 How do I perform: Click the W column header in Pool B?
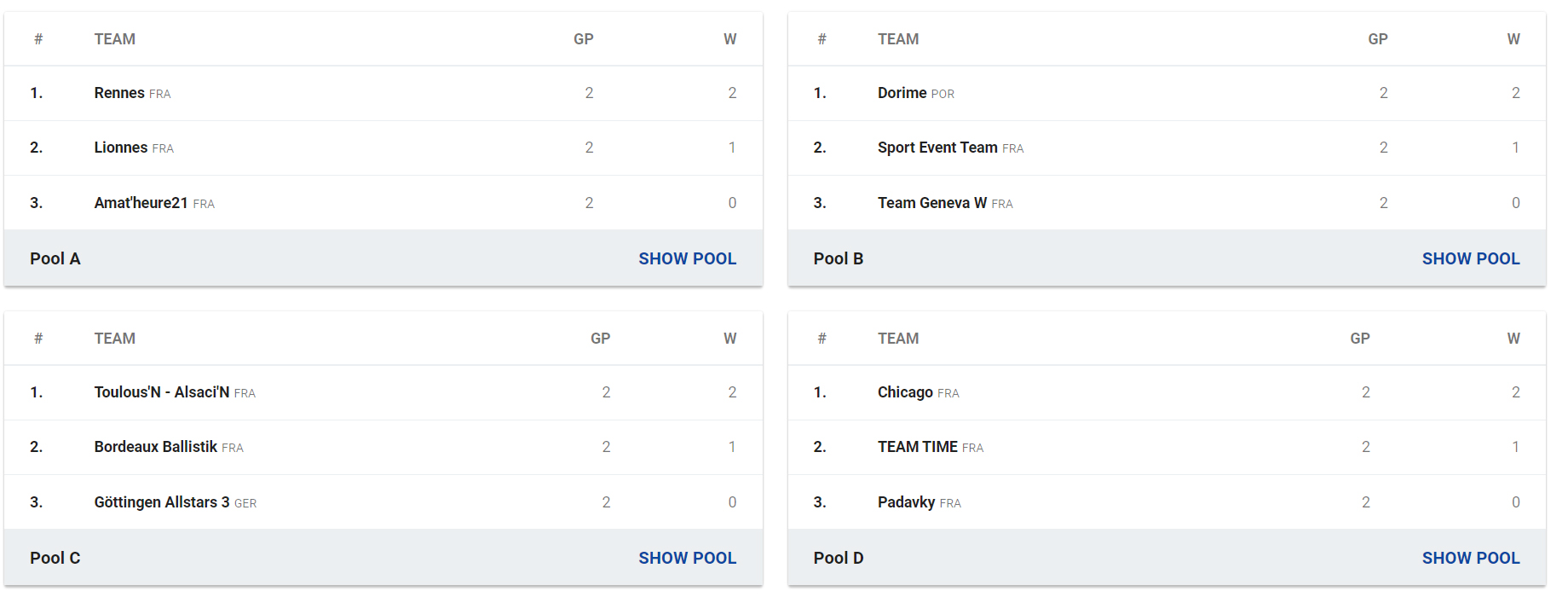(x=1513, y=39)
